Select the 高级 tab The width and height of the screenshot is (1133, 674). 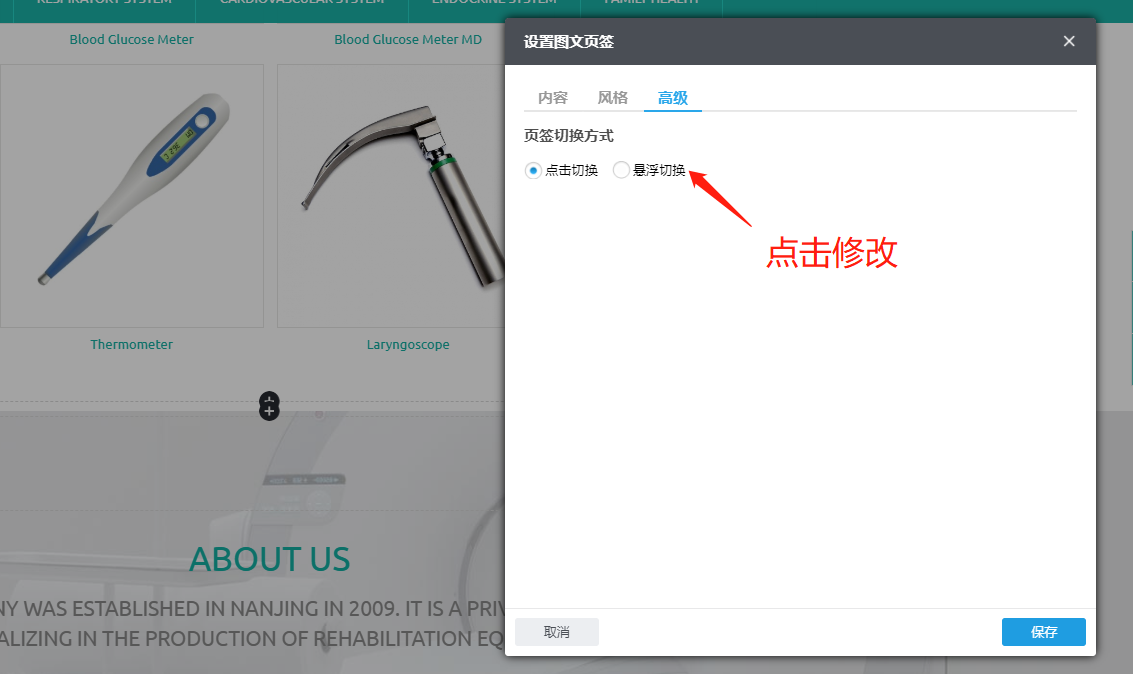[672, 97]
